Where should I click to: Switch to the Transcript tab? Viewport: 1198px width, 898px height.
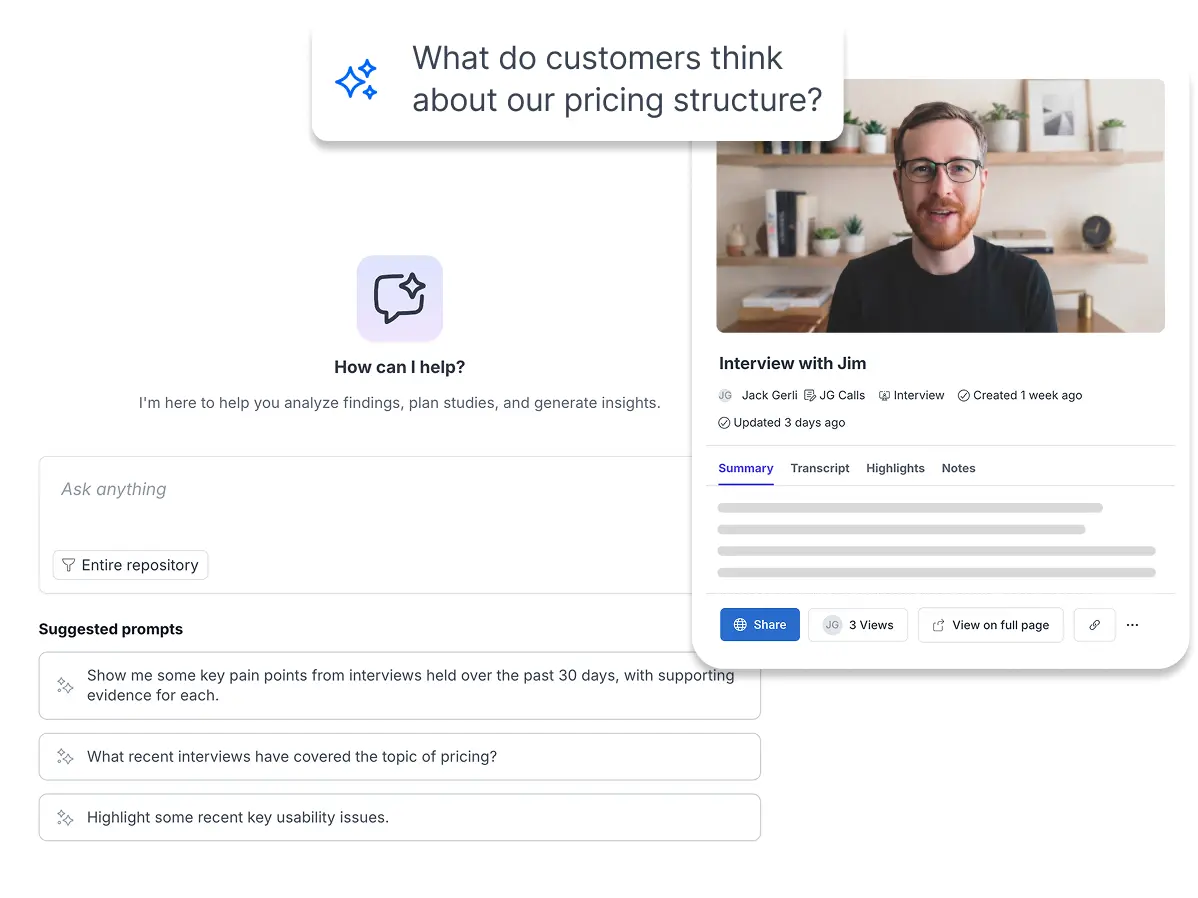(x=820, y=468)
